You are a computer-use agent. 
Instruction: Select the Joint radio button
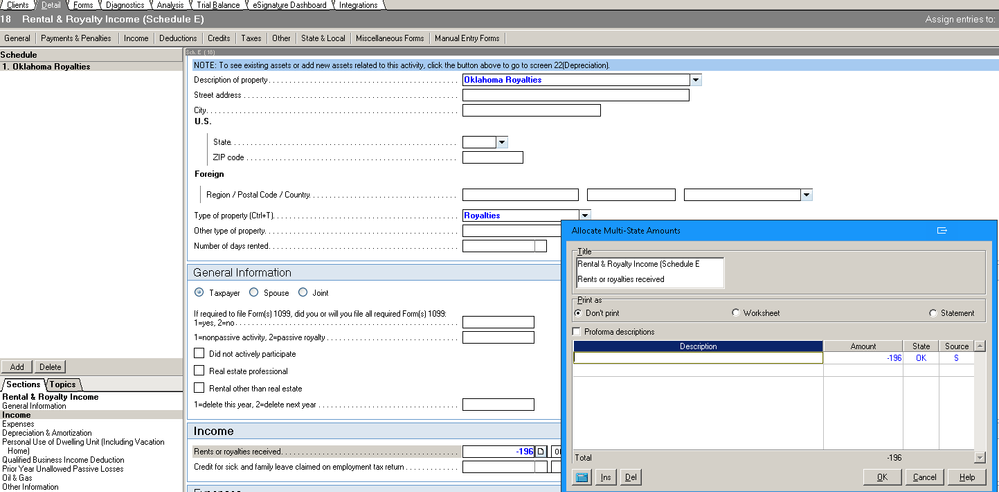[303, 293]
